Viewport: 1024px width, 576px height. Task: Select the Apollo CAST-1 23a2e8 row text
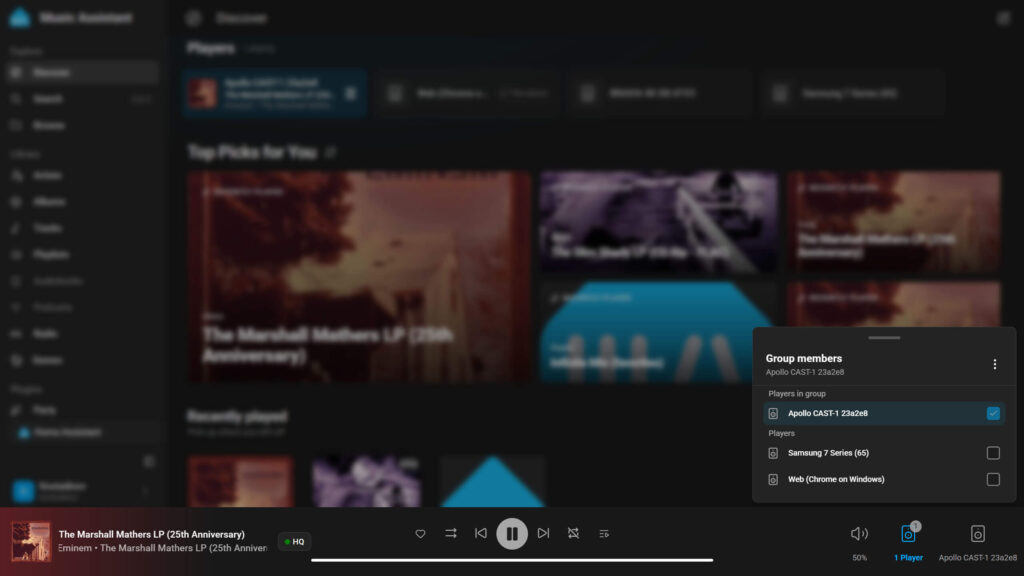[x=827, y=413]
